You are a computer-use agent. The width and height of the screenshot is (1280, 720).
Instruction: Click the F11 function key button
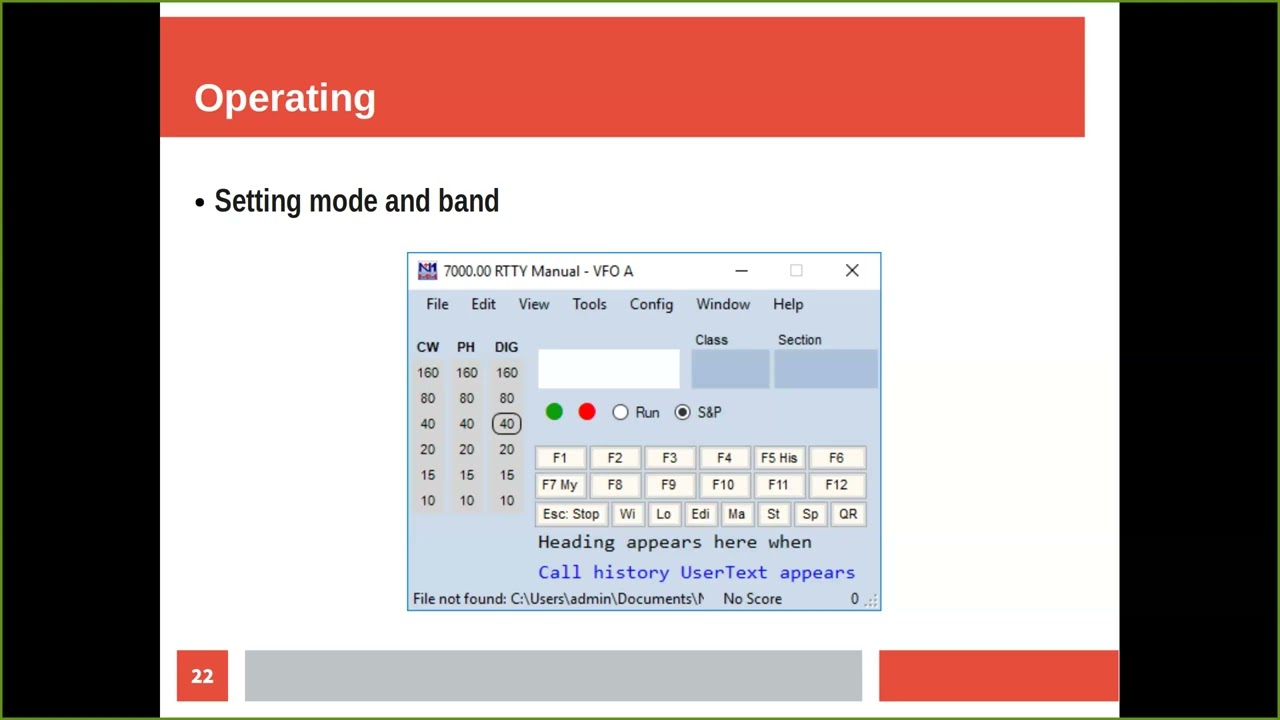(x=779, y=485)
